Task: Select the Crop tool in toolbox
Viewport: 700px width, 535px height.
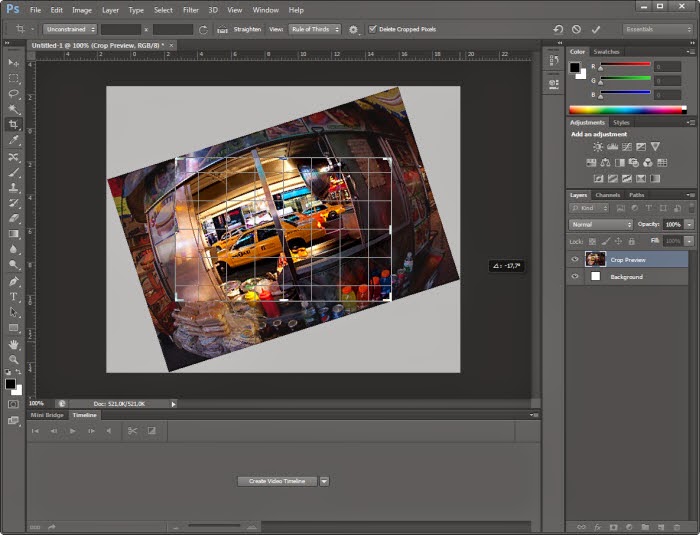Action: (x=13, y=124)
